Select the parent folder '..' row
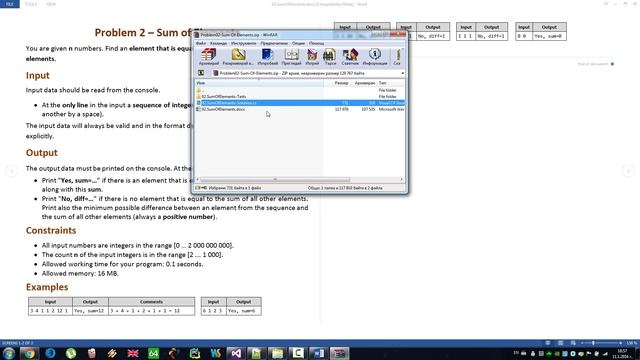This screenshot has height=360, width=640. [x=300, y=90]
